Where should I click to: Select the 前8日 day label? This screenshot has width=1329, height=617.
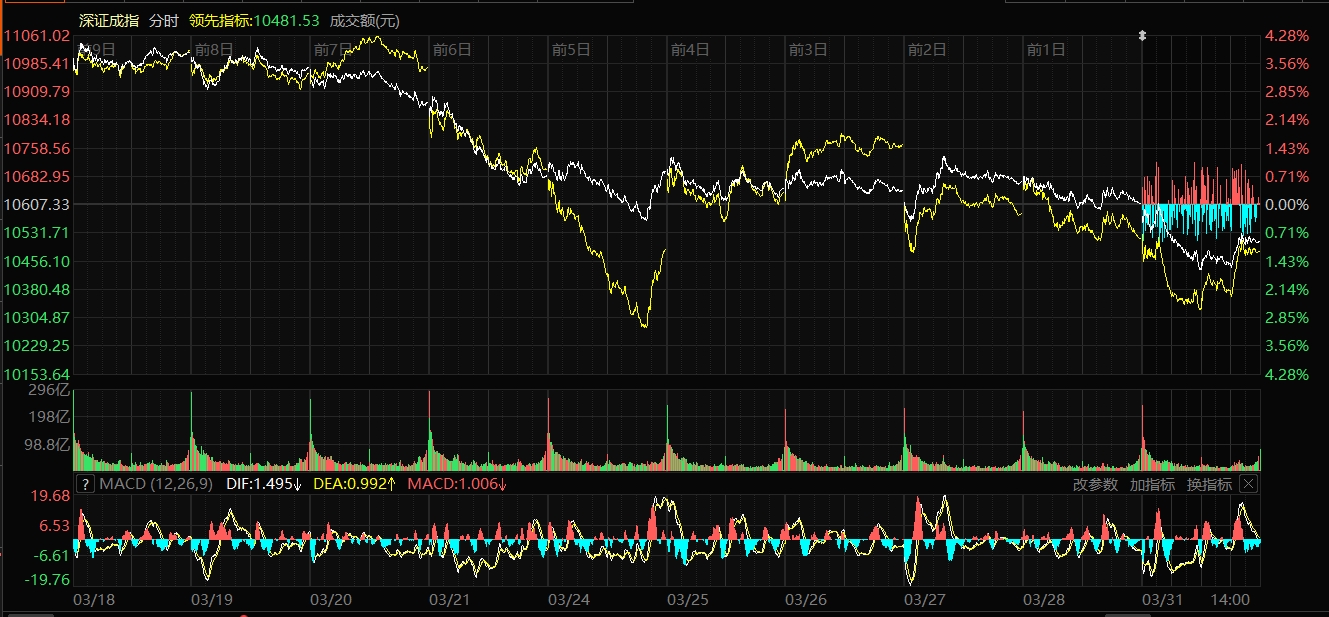click(x=214, y=48)
